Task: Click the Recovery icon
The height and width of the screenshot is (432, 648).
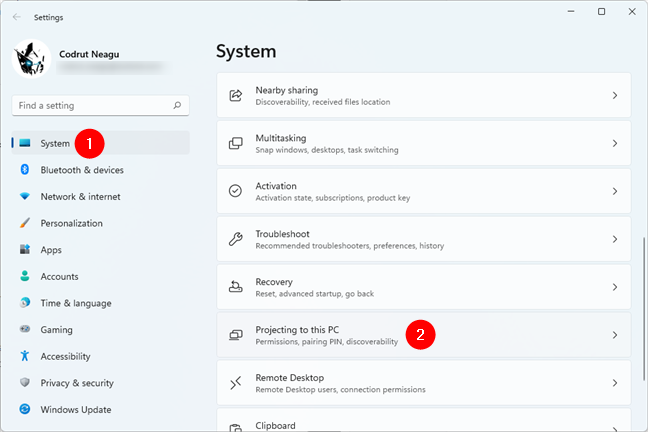Action: [x=236, y=286]
